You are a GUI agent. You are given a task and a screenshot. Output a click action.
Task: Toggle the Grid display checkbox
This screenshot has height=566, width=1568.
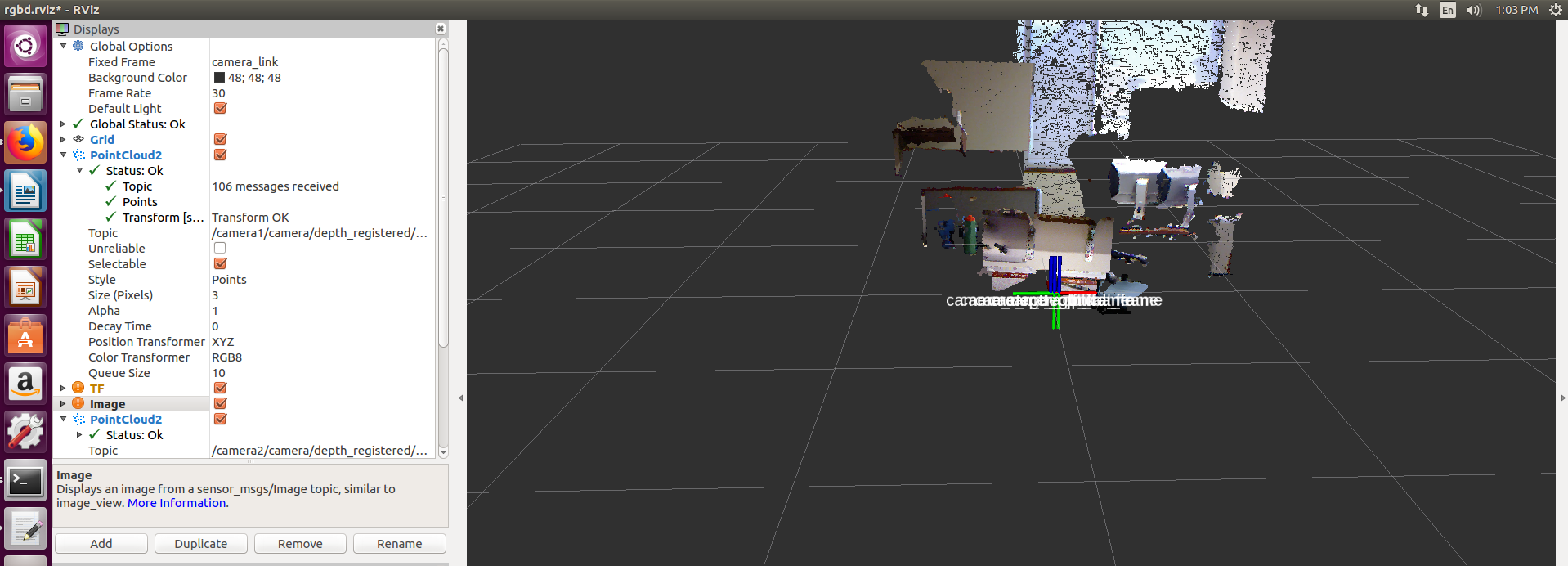(220, 140)
